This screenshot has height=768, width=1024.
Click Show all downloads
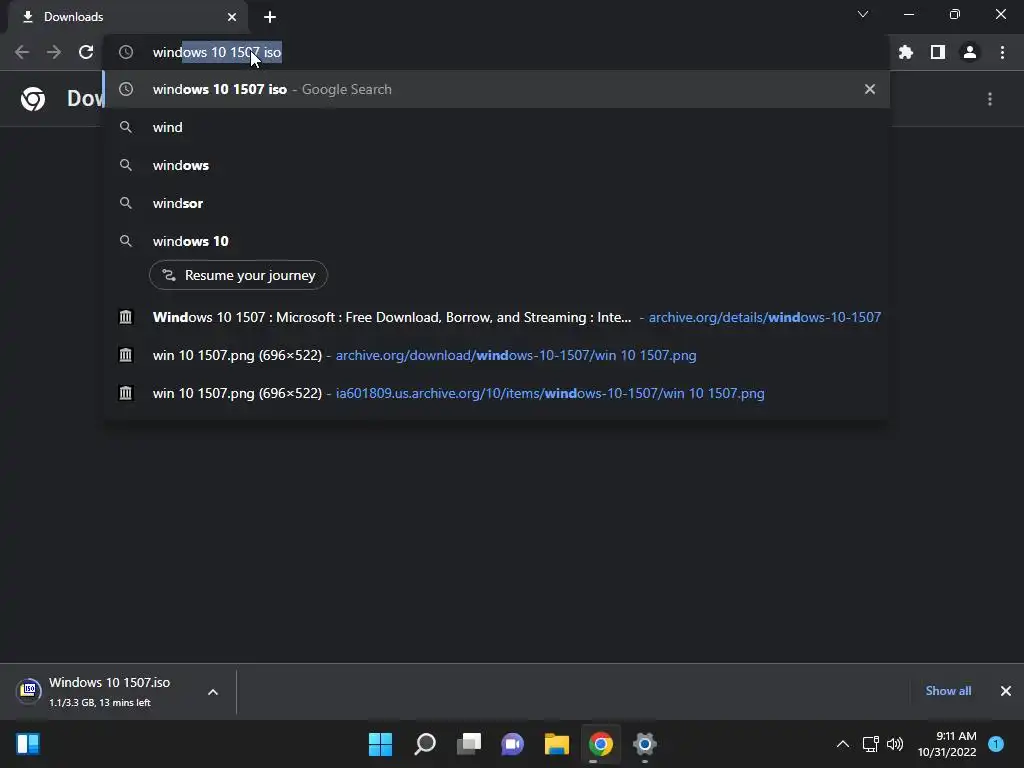tap(948, 691)
